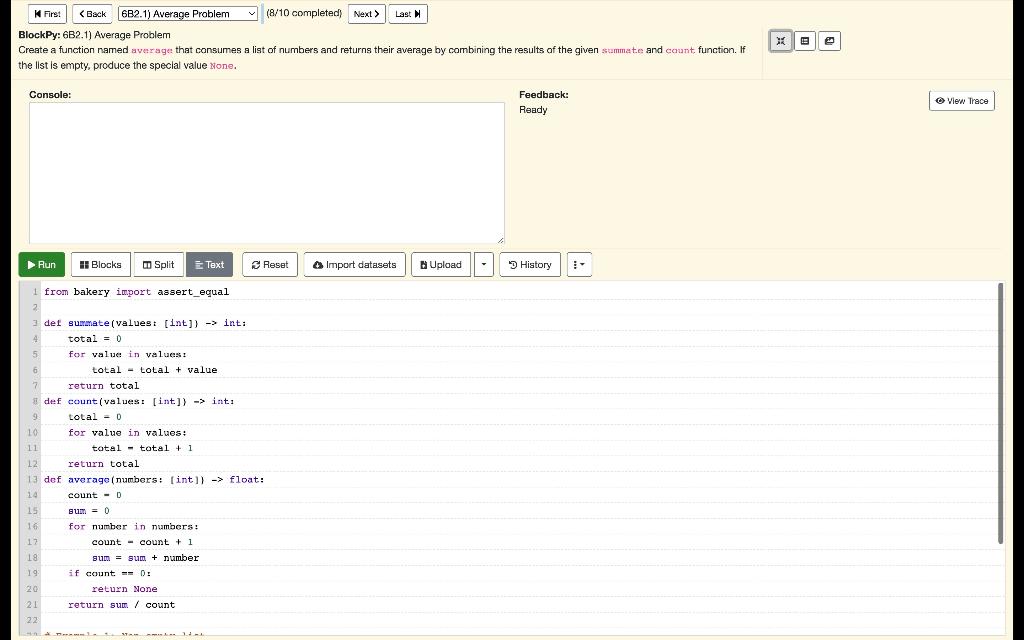The width and height of the screenshot is (1024, 640).
Task: Click the Upload button
Action: pos(441,264)
